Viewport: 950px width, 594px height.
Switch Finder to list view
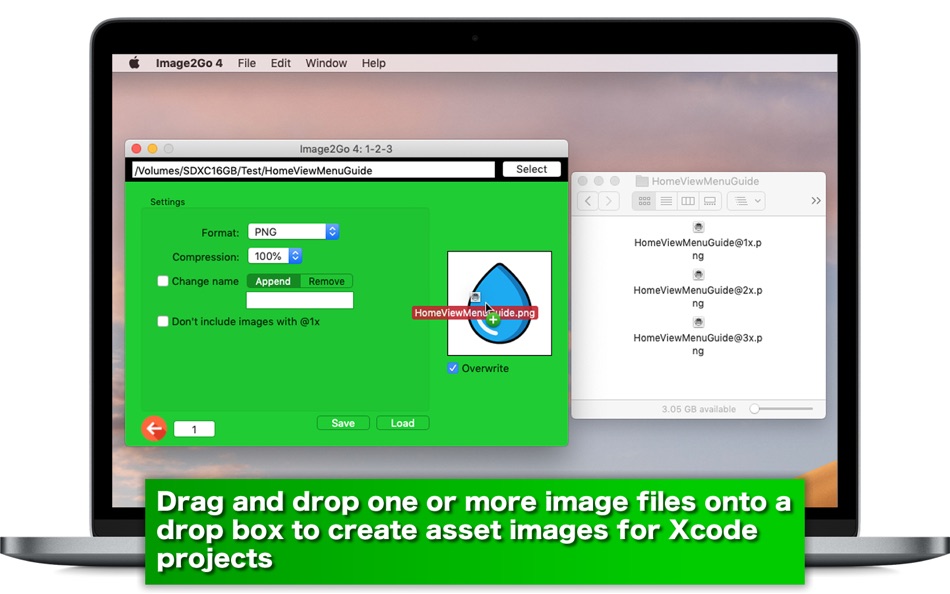[x=666, y=201]
